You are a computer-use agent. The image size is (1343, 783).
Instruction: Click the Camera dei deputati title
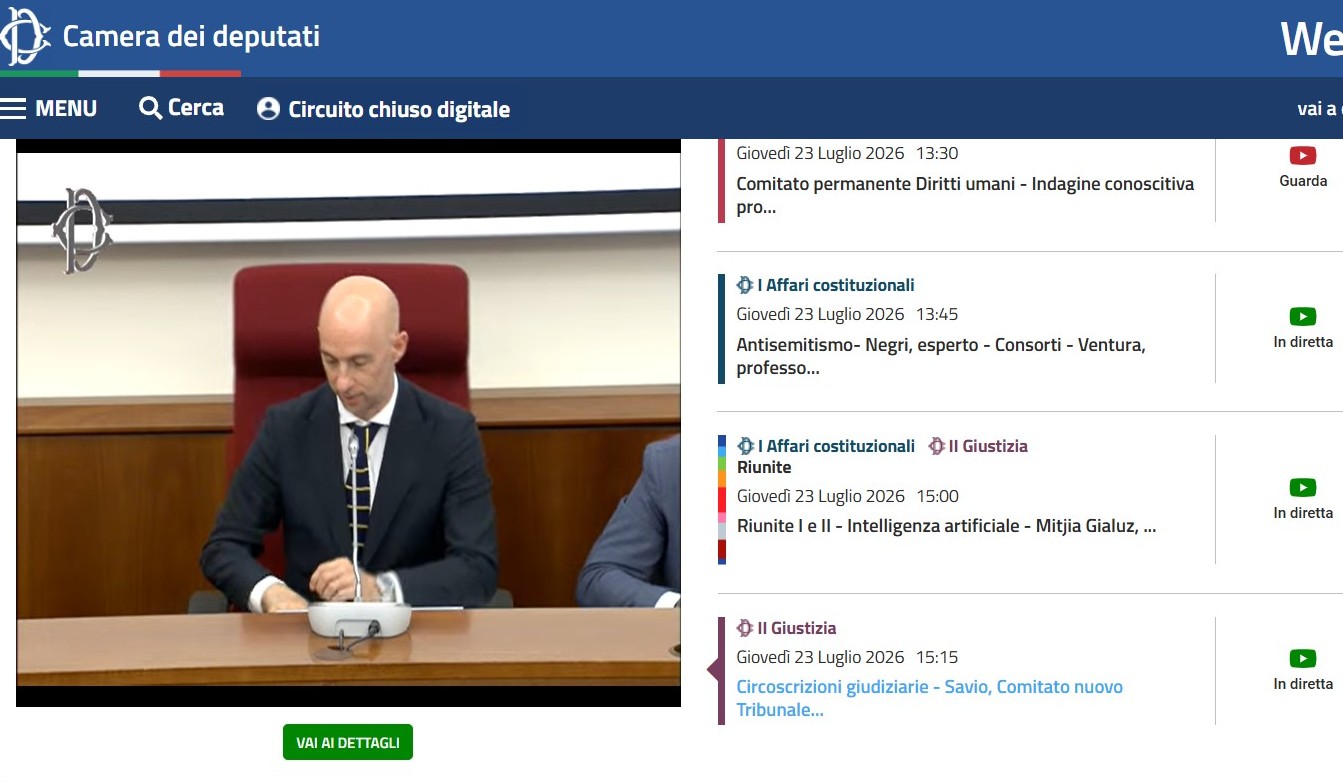click(x=191, y=37)
